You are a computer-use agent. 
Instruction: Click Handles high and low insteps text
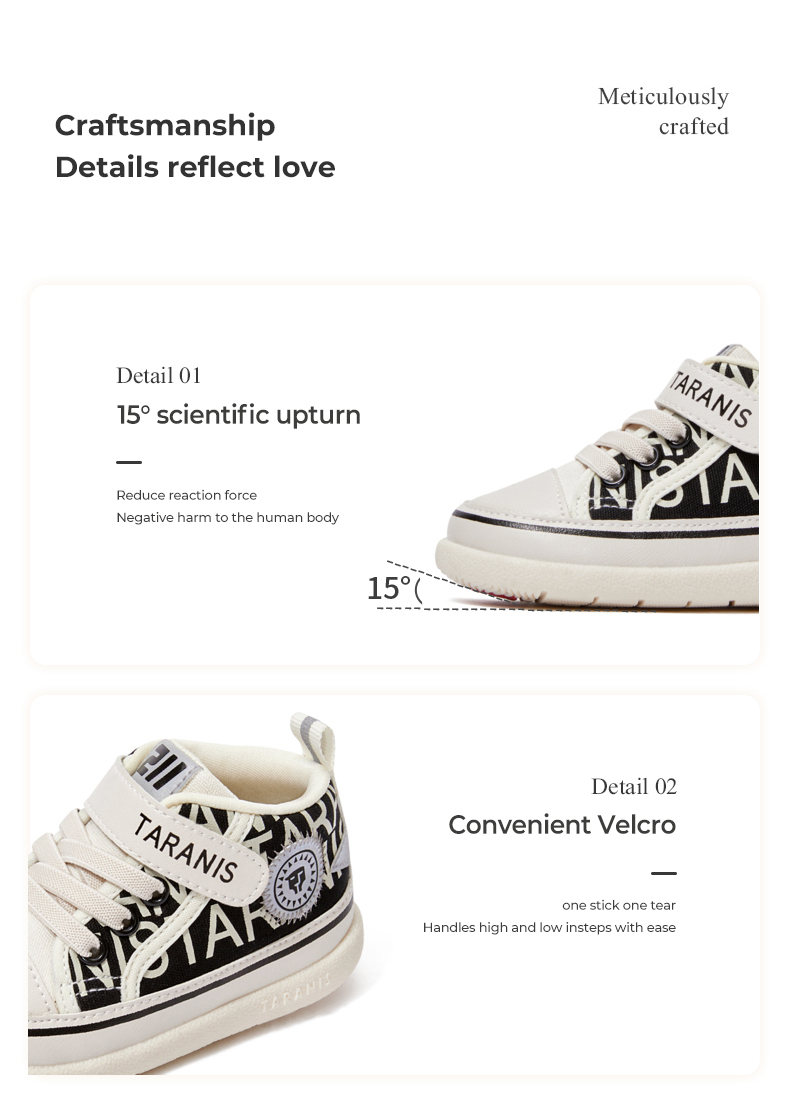[x=549, y=927]
